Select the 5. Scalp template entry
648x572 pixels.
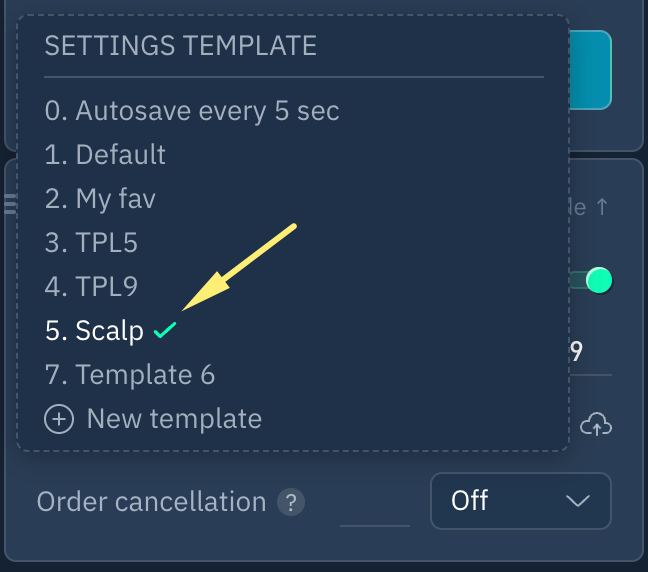point(95,331)
